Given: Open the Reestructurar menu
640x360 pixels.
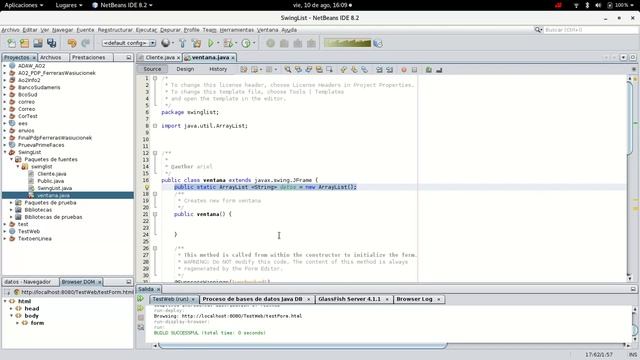Looking at the screenshot, I should (x=115, y=30).
